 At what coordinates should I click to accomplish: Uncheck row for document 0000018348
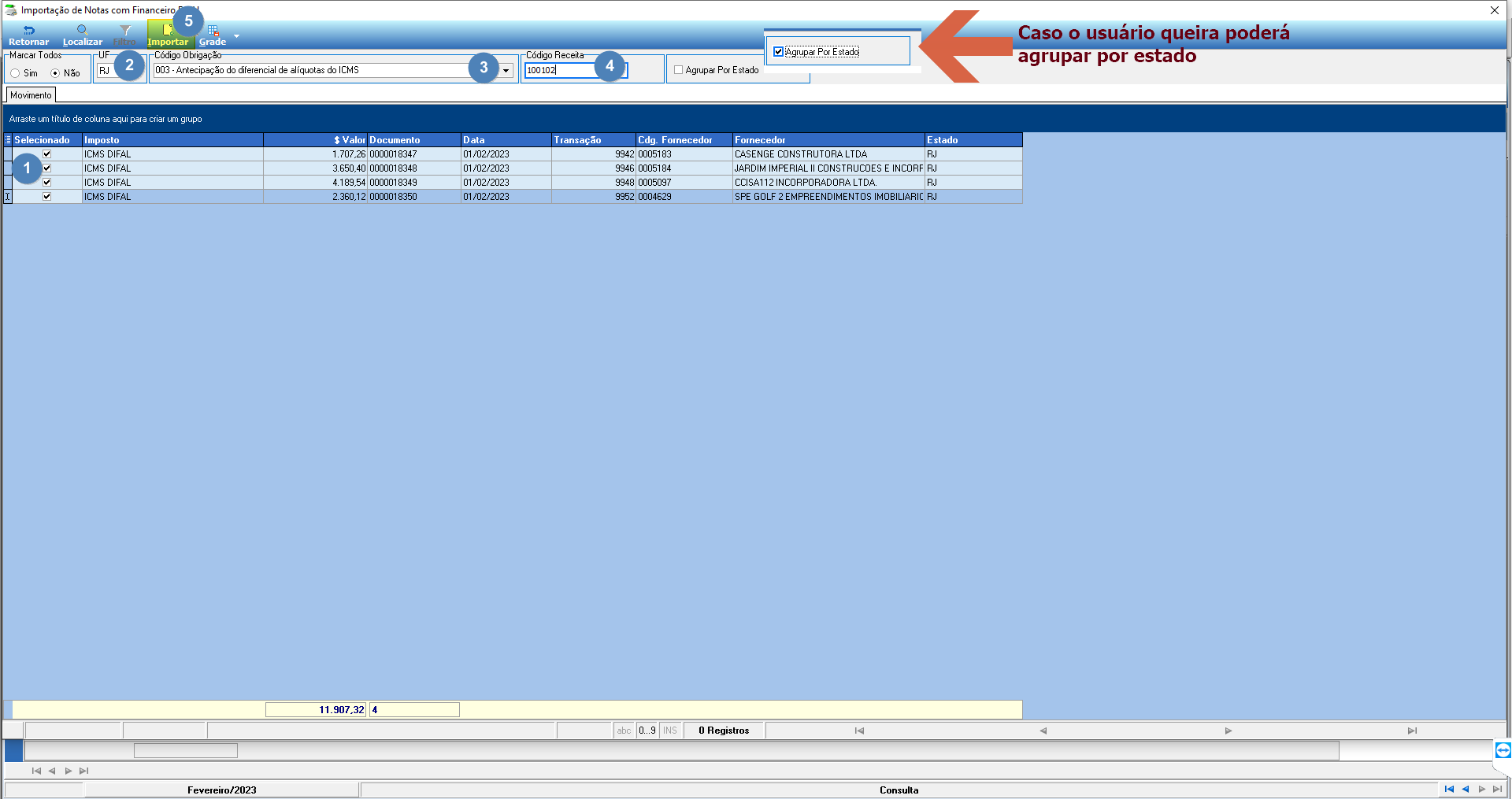click(46, 168)
